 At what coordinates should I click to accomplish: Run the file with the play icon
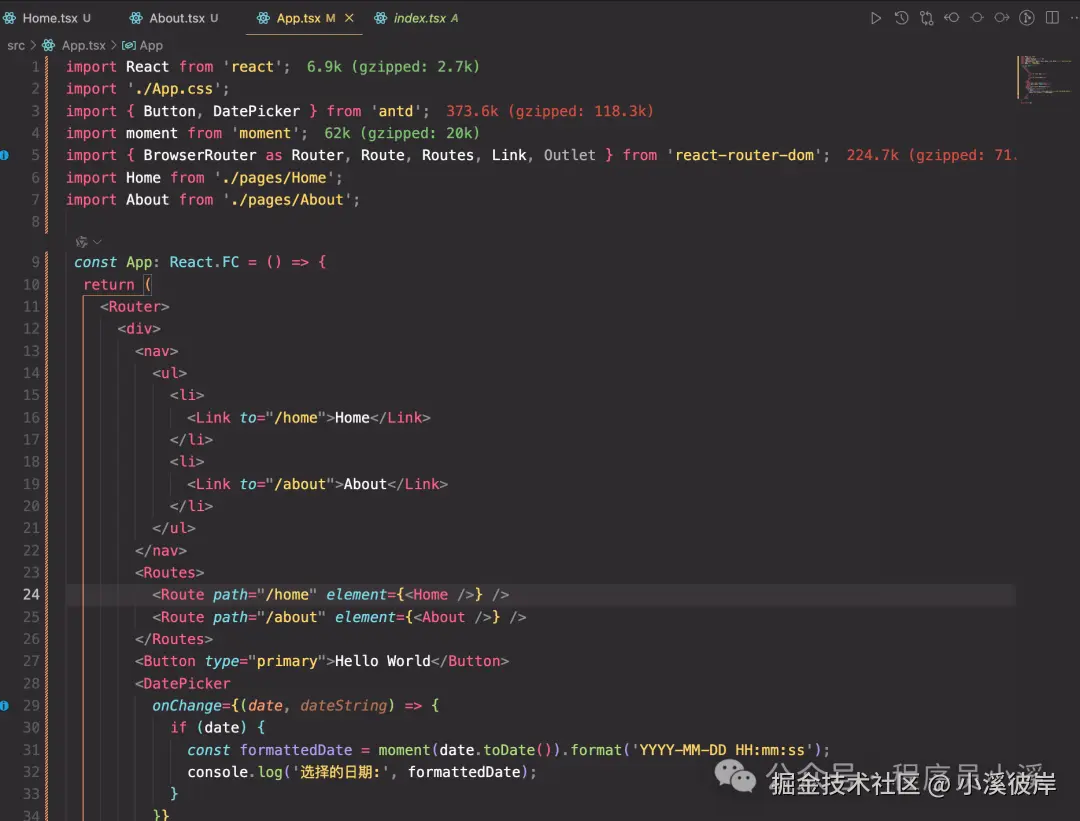[x=875, y=18]
